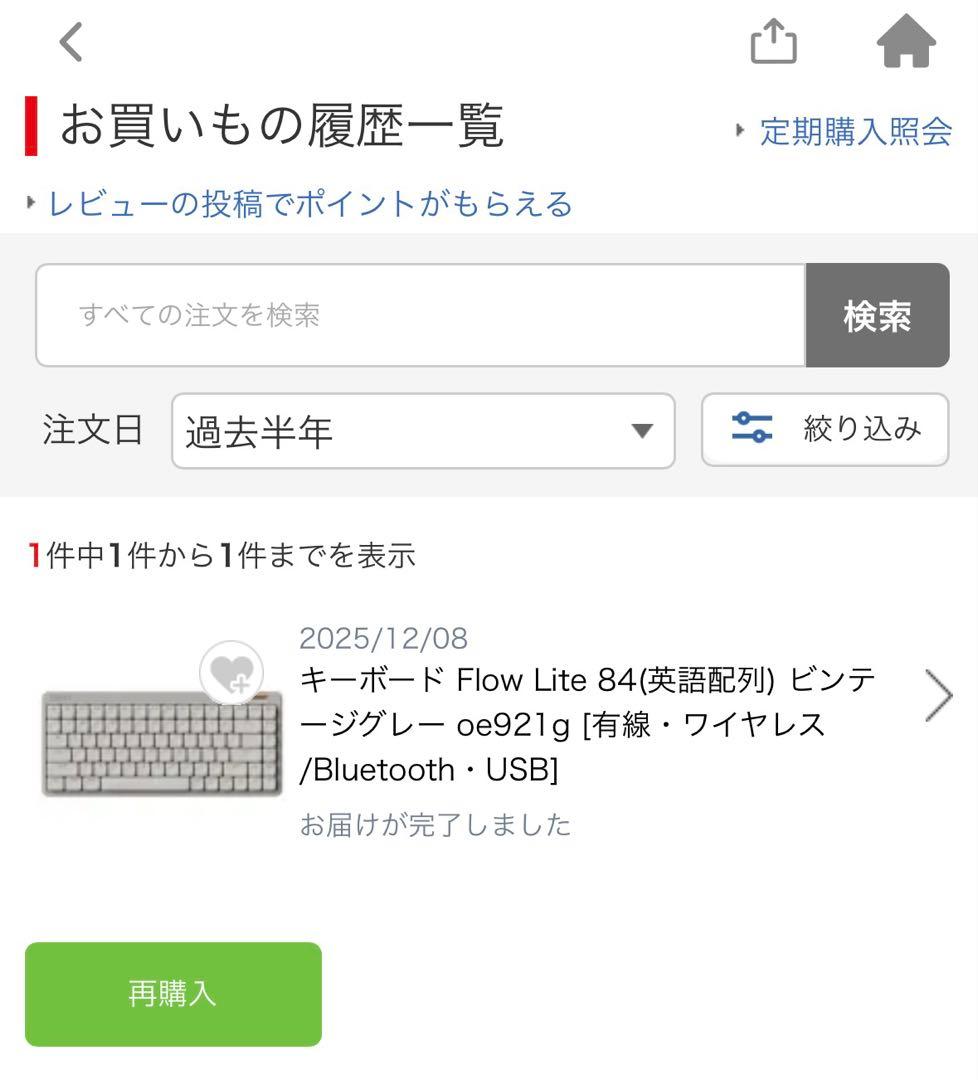This screenshot has height=1080, width=978.
Task: Tap the right arrow on the keyboard order
Action: point(938,694)
